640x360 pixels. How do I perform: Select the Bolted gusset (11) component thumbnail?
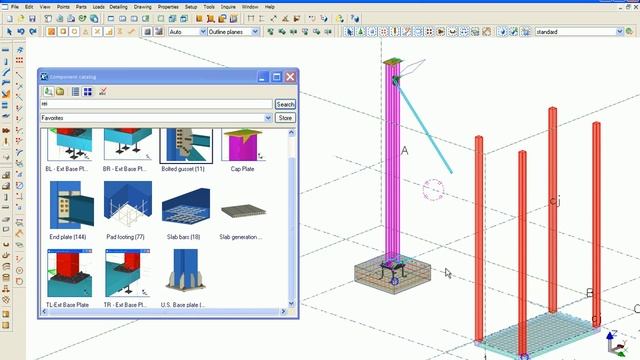186,146
